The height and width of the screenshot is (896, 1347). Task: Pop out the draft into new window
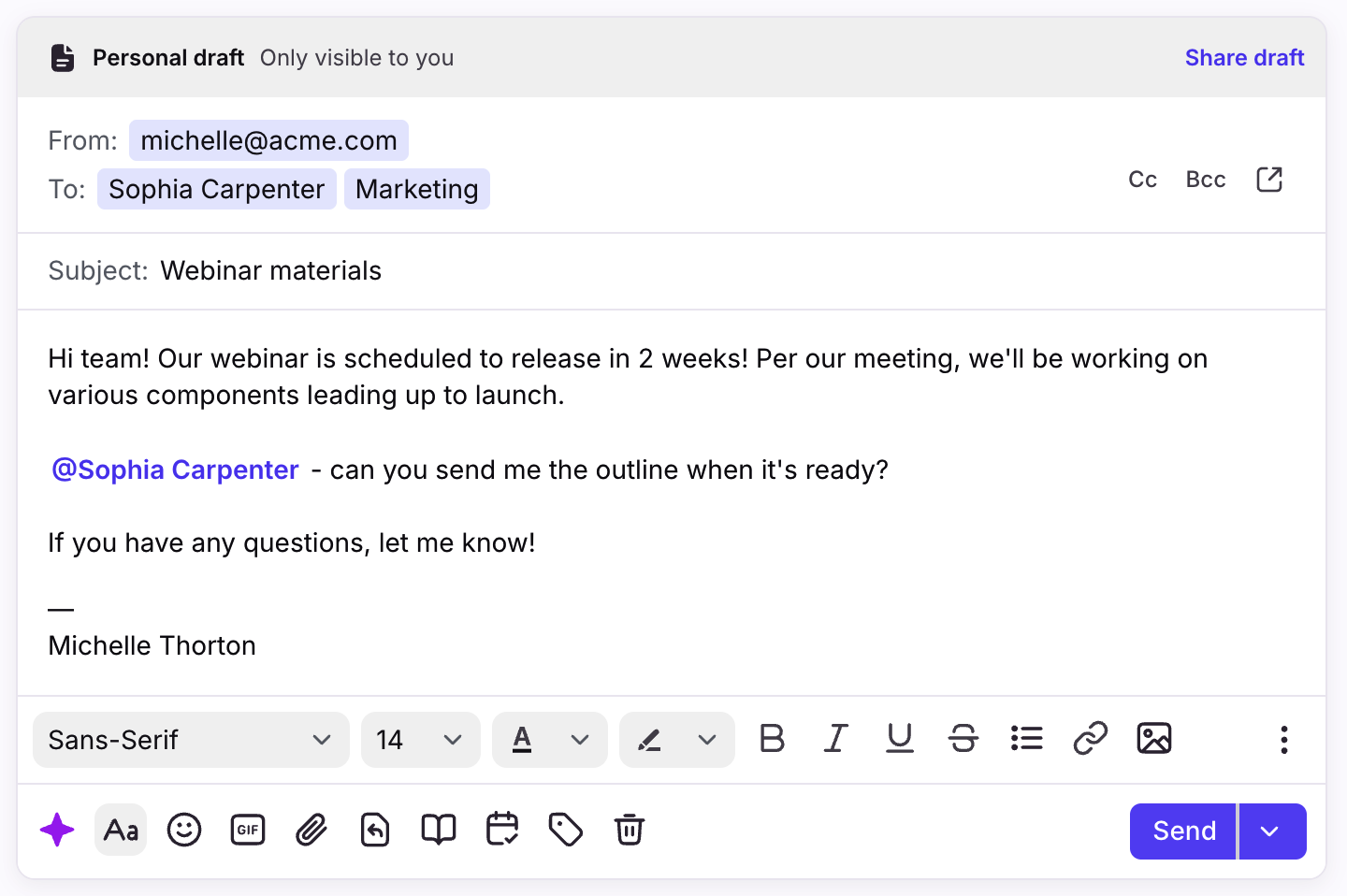click(x=1269, y=180)
